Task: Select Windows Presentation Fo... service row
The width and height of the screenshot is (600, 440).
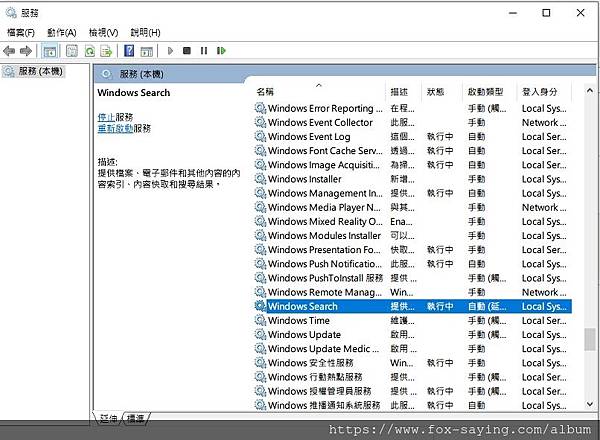Action: point(412,250)
